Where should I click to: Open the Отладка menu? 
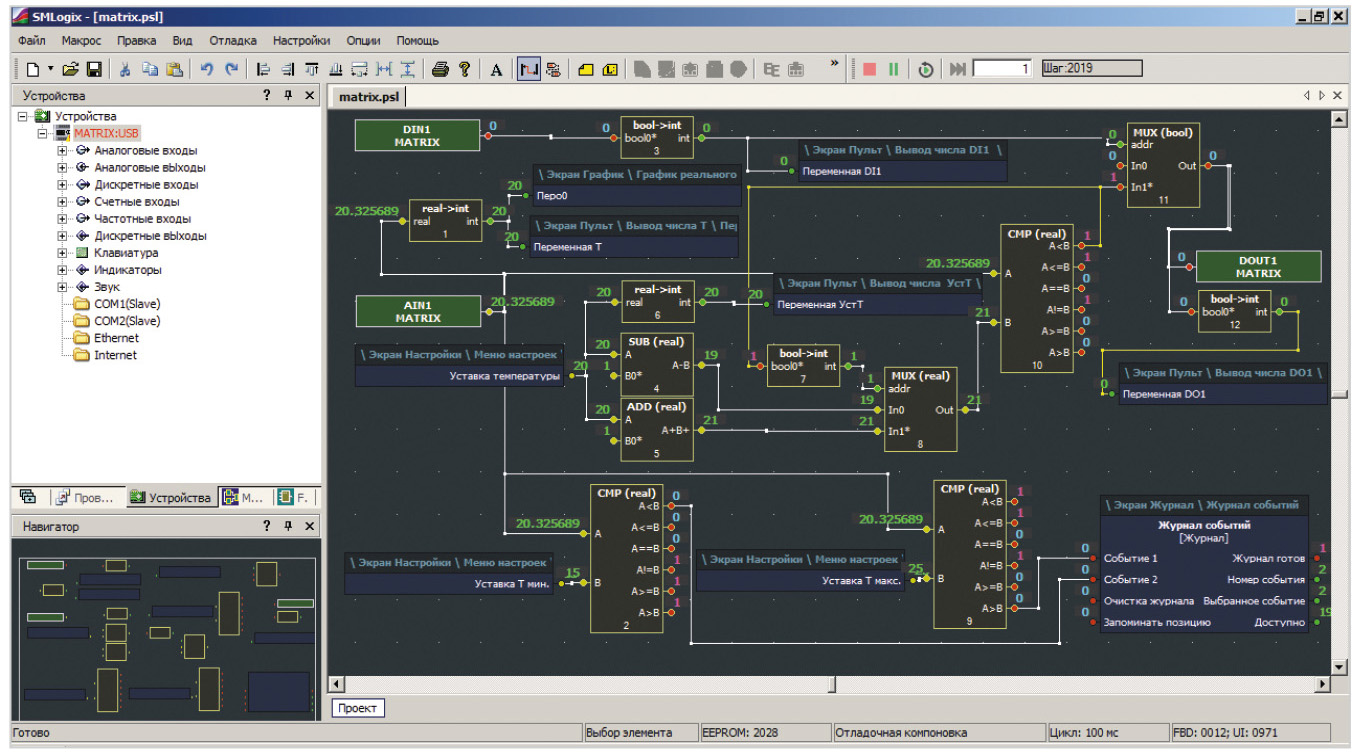232,41
